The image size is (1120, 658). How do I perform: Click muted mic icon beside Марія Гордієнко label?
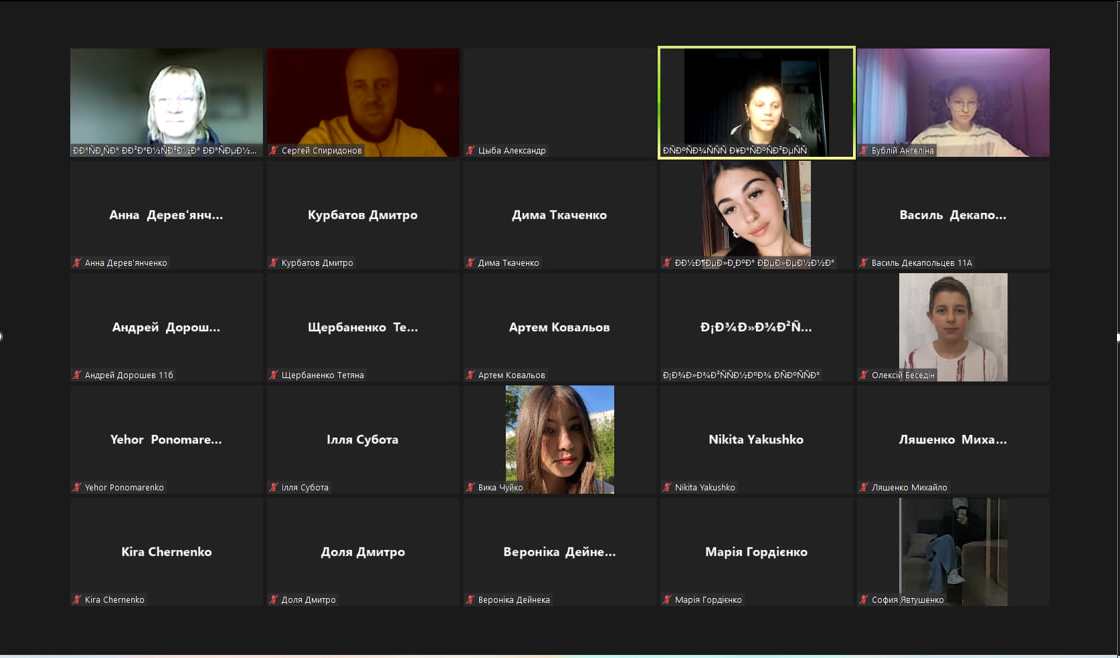[667, 599]
